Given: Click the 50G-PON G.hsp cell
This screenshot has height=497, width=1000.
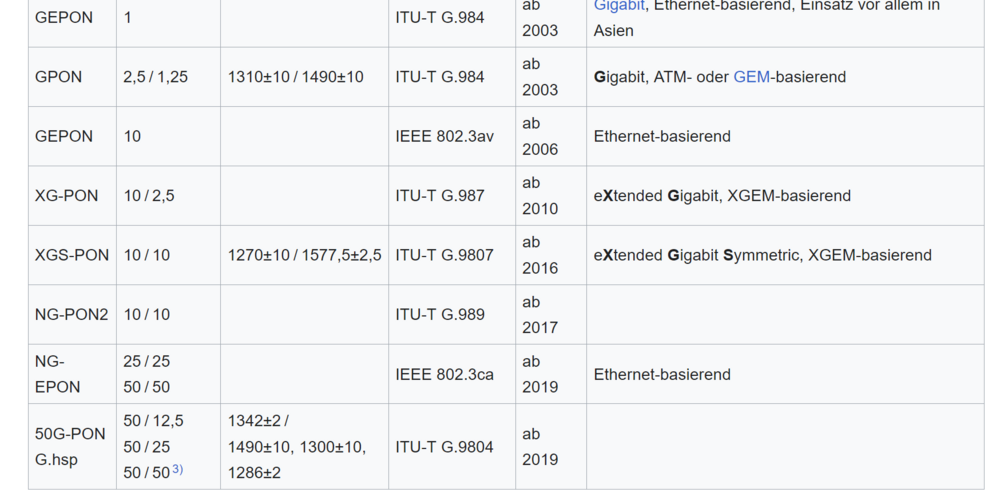Looking at the screenshot, I should tap(72, 447).
